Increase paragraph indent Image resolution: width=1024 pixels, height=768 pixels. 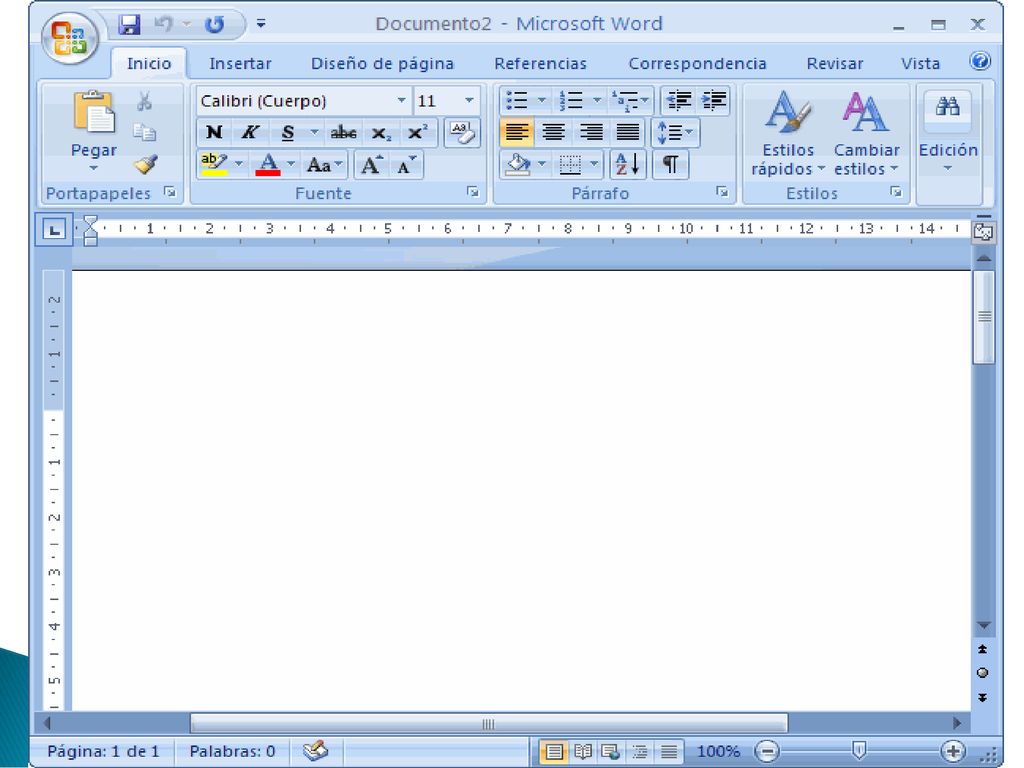pyautogui.click(x=713, y=101)
